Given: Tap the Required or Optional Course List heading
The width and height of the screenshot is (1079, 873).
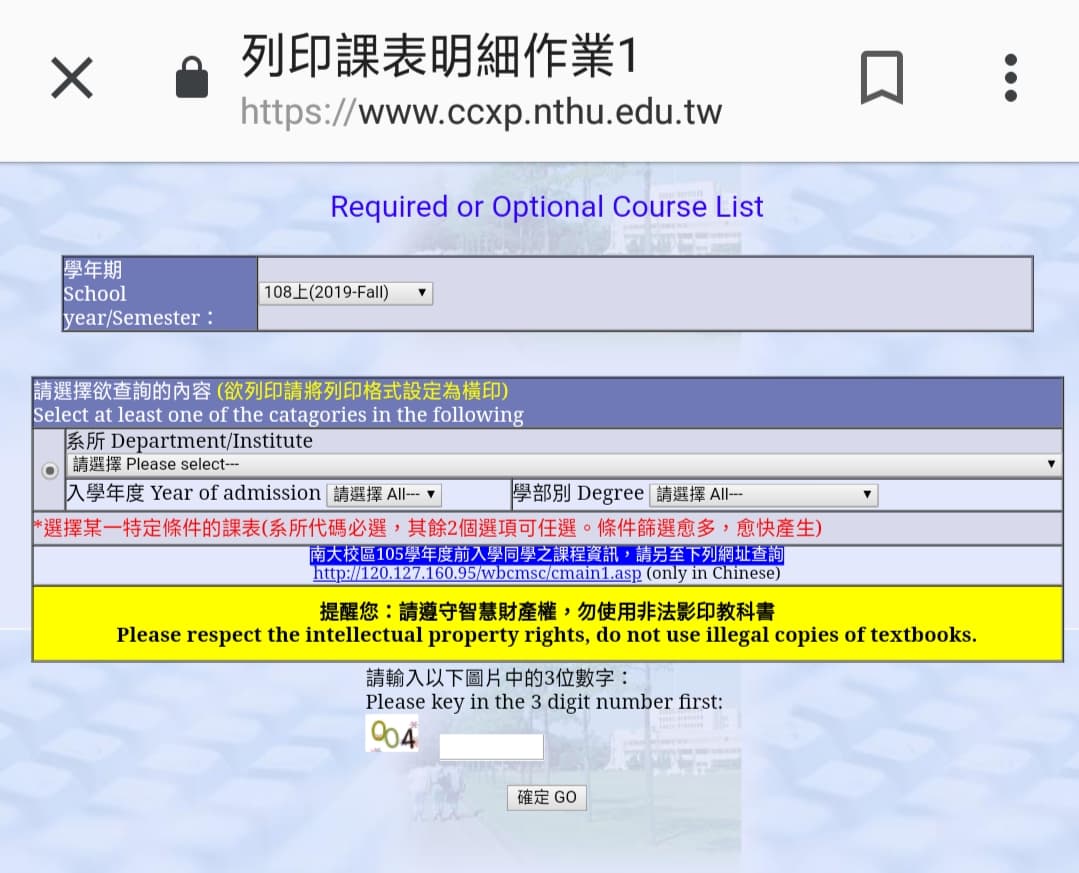Looking at the screenshot, I should point(547,206).
